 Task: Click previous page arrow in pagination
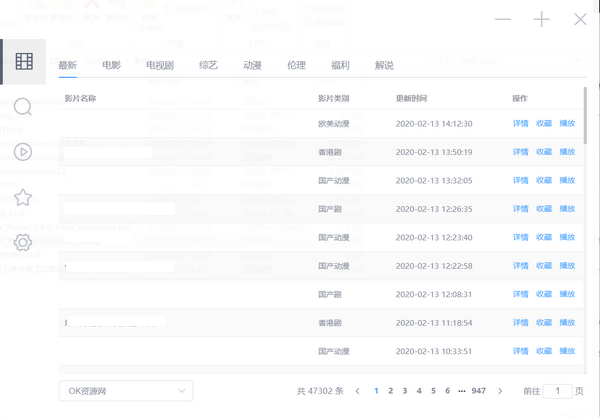pyautogui.click(x=357, y=391)
